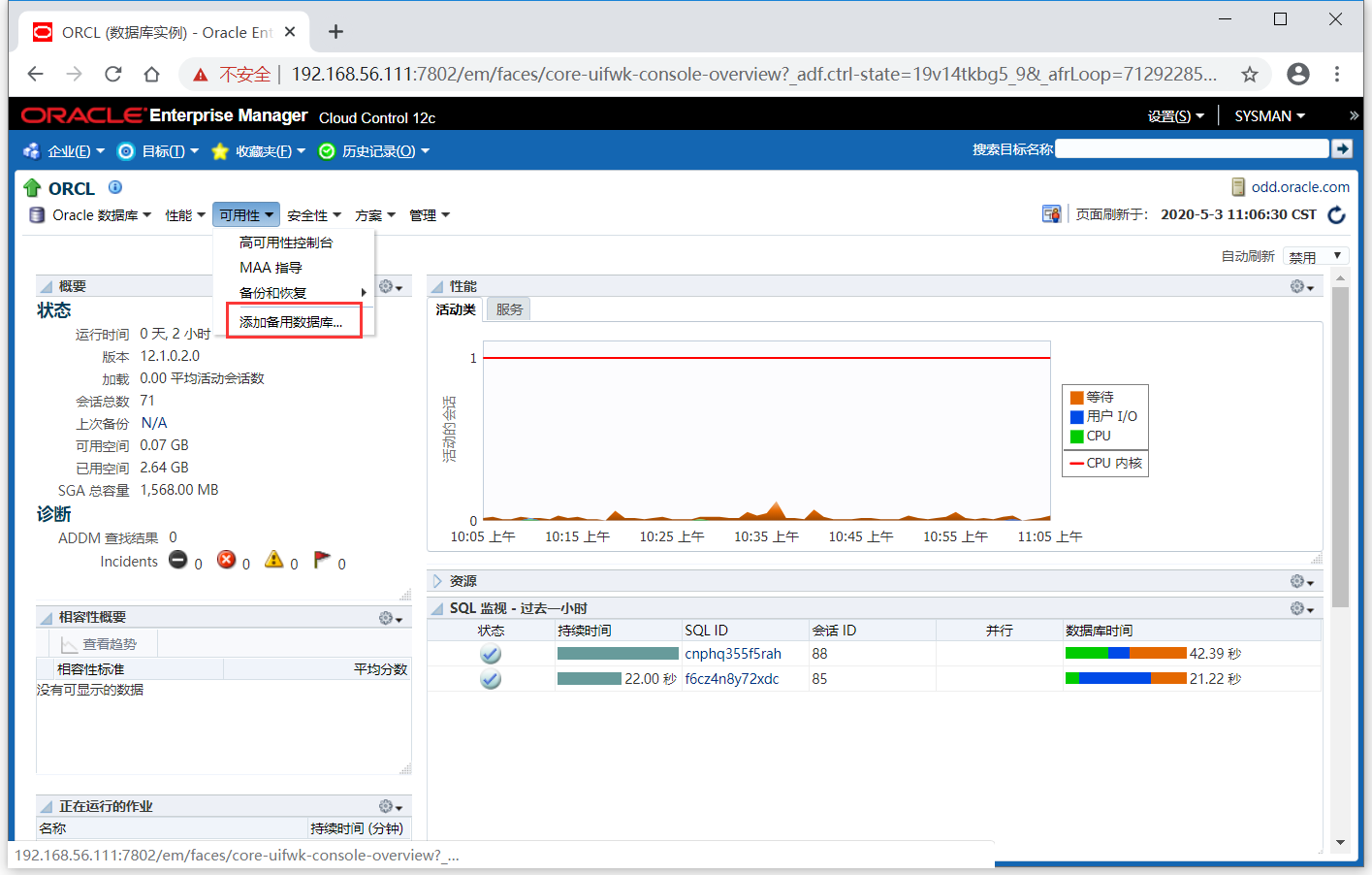The height and width of the screenshot is (875, 1372).
Task: Open the Chrome three-dot menu
Action: (1337, 74)
